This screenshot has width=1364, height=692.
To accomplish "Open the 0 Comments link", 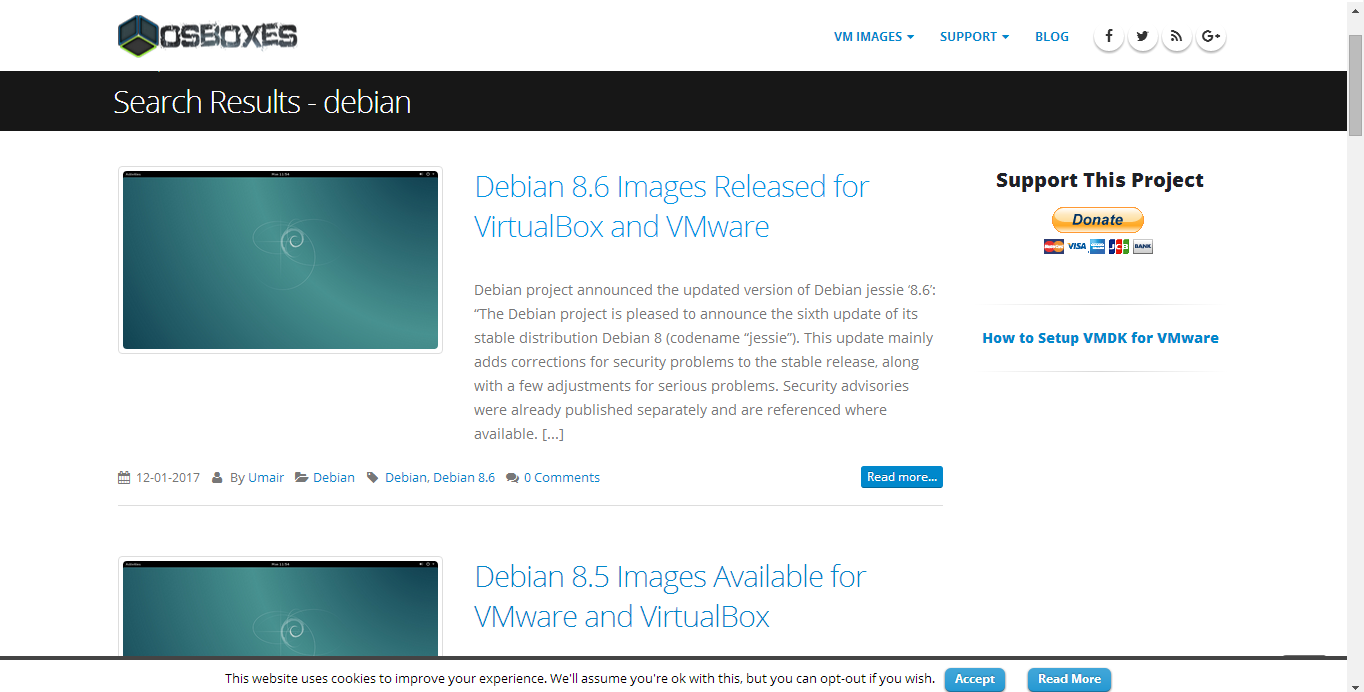I will 562,478.
